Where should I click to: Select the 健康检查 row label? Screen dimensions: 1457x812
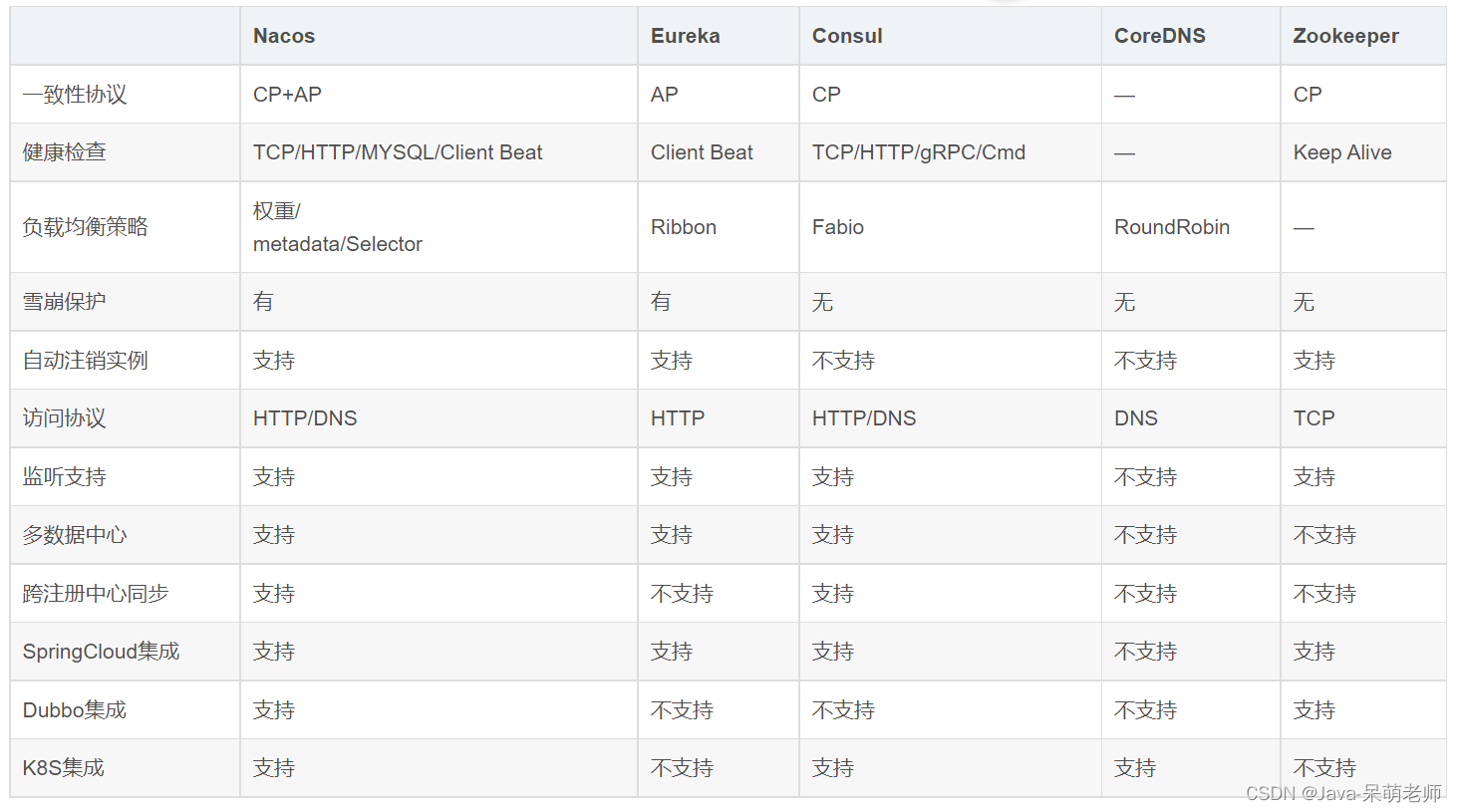click(x=65, y=152)
